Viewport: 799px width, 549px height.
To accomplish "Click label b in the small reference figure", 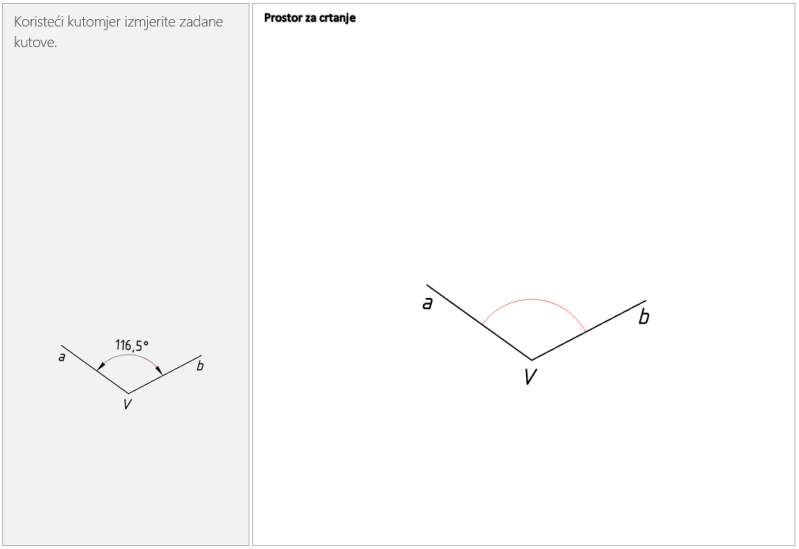I will coord(200,367).
